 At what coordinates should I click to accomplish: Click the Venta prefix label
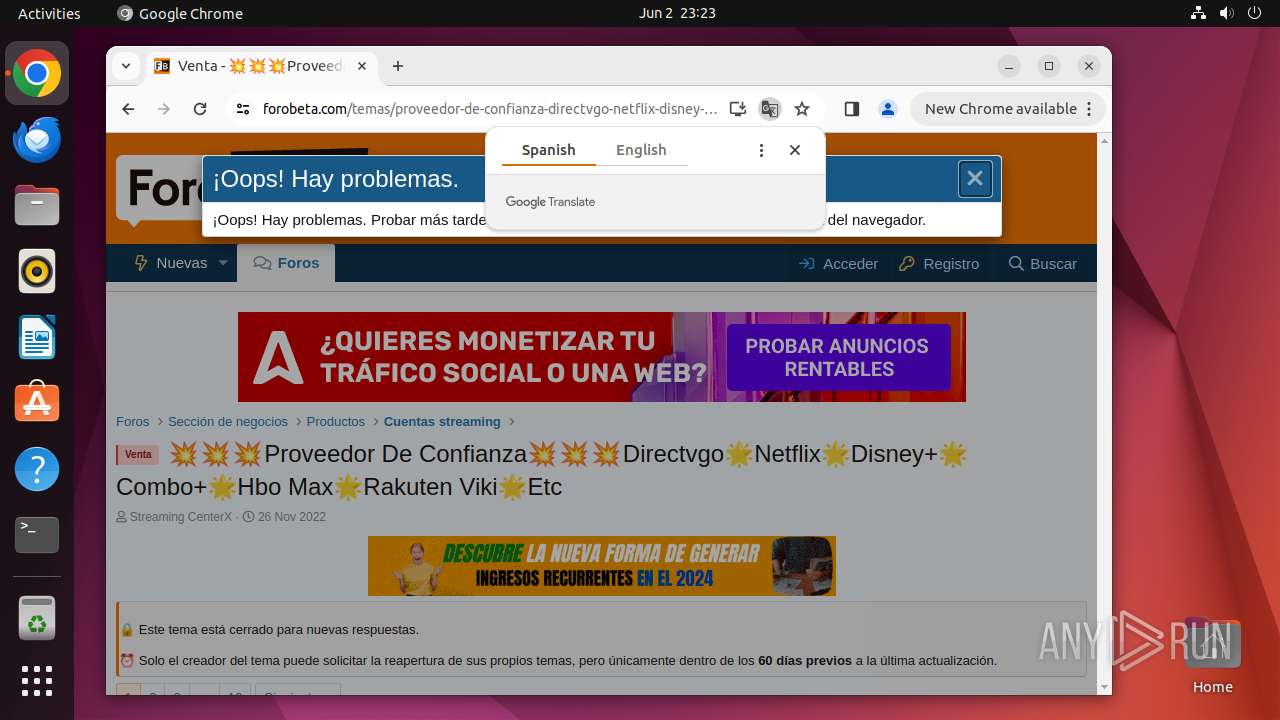pos(138,455)
